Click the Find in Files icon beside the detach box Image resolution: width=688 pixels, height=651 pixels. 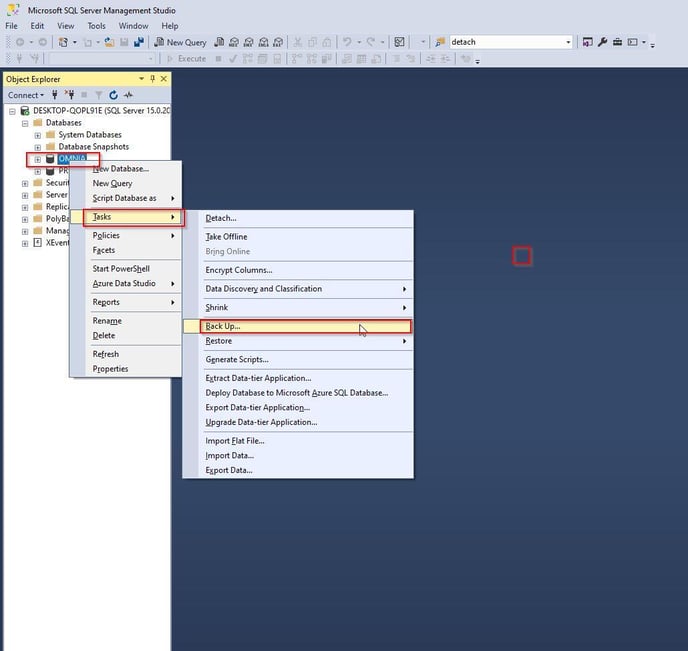(440, 42)
